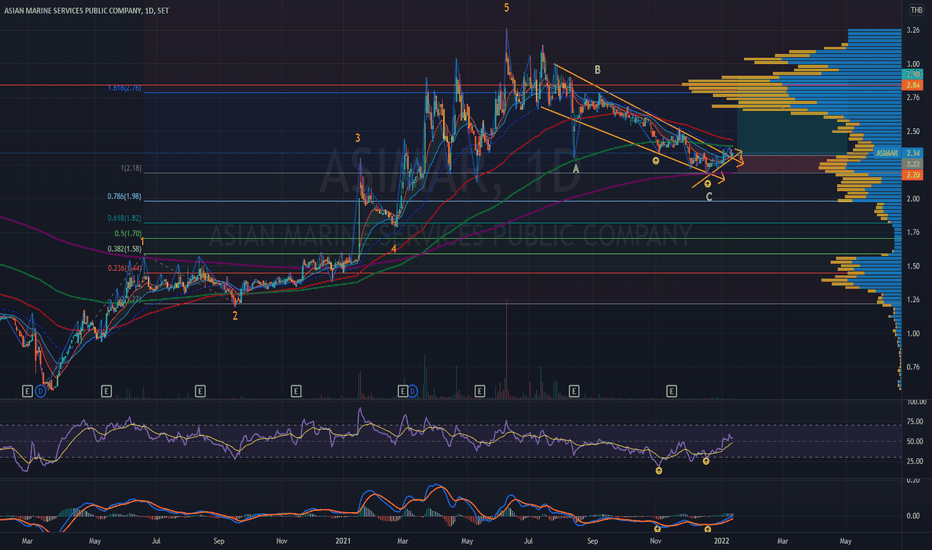Open the earnings E marker near May 2021
This screenshot has width=932, height=550.
point(480,391)
